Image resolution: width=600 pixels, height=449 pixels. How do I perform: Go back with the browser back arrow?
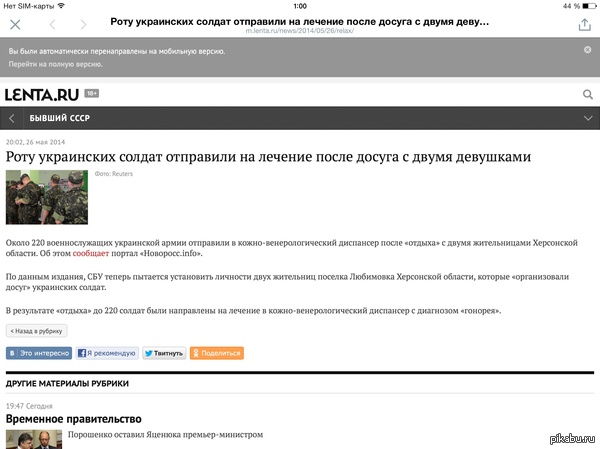point(52,25)
